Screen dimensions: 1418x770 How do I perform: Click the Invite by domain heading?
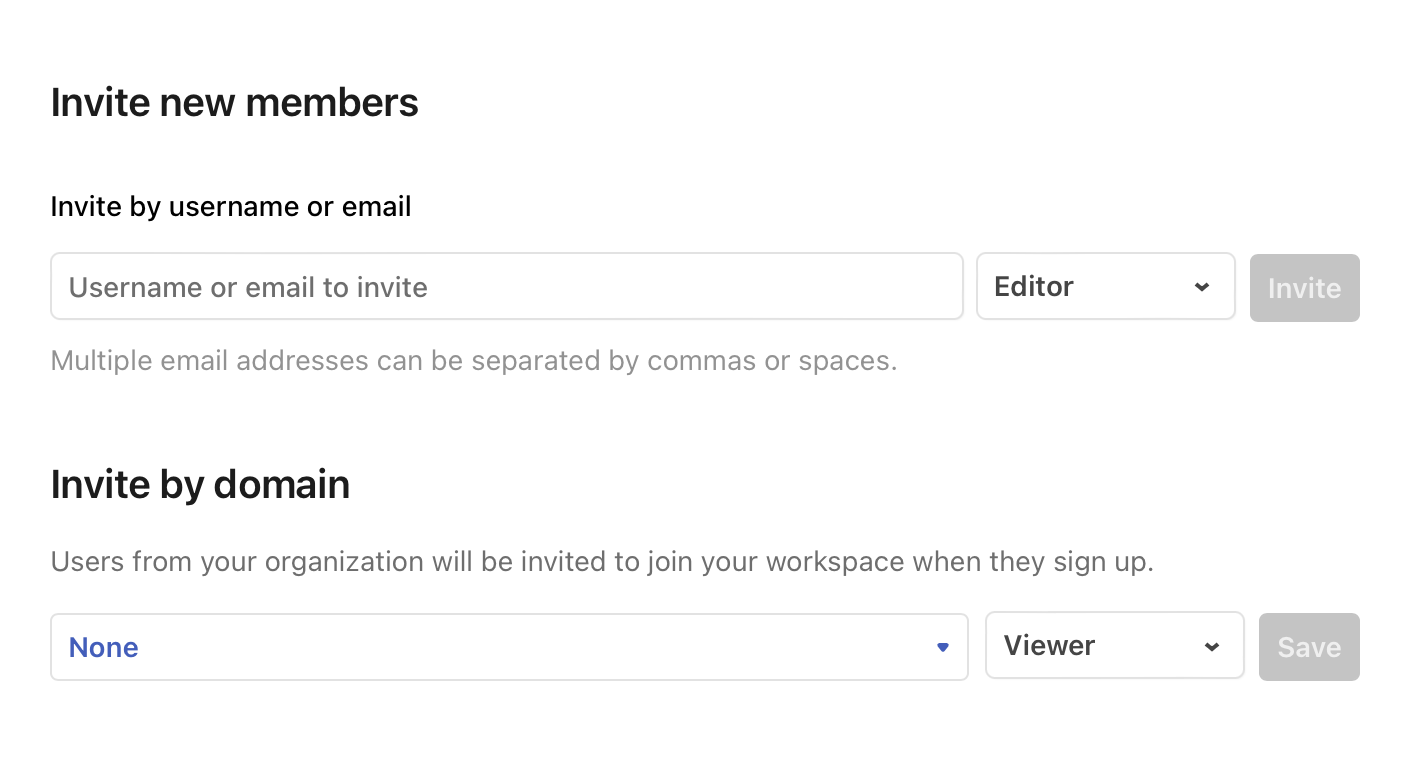point(200,484)
